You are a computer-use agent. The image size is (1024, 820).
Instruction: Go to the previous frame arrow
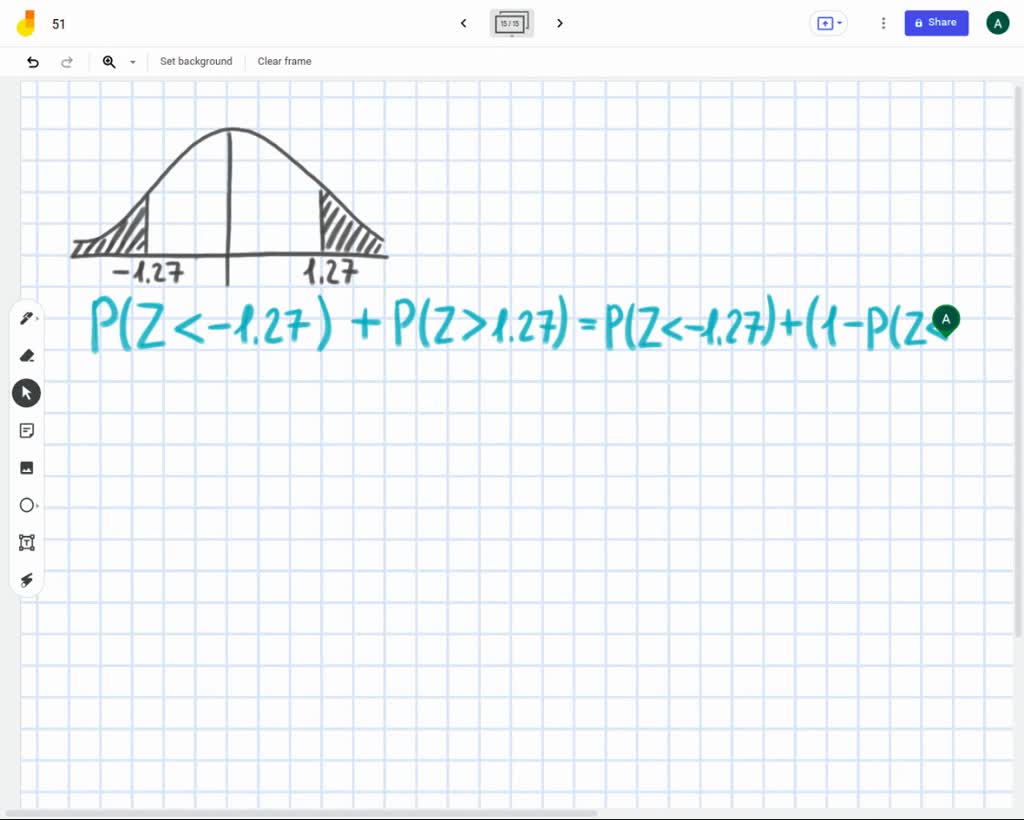(463, 23)
